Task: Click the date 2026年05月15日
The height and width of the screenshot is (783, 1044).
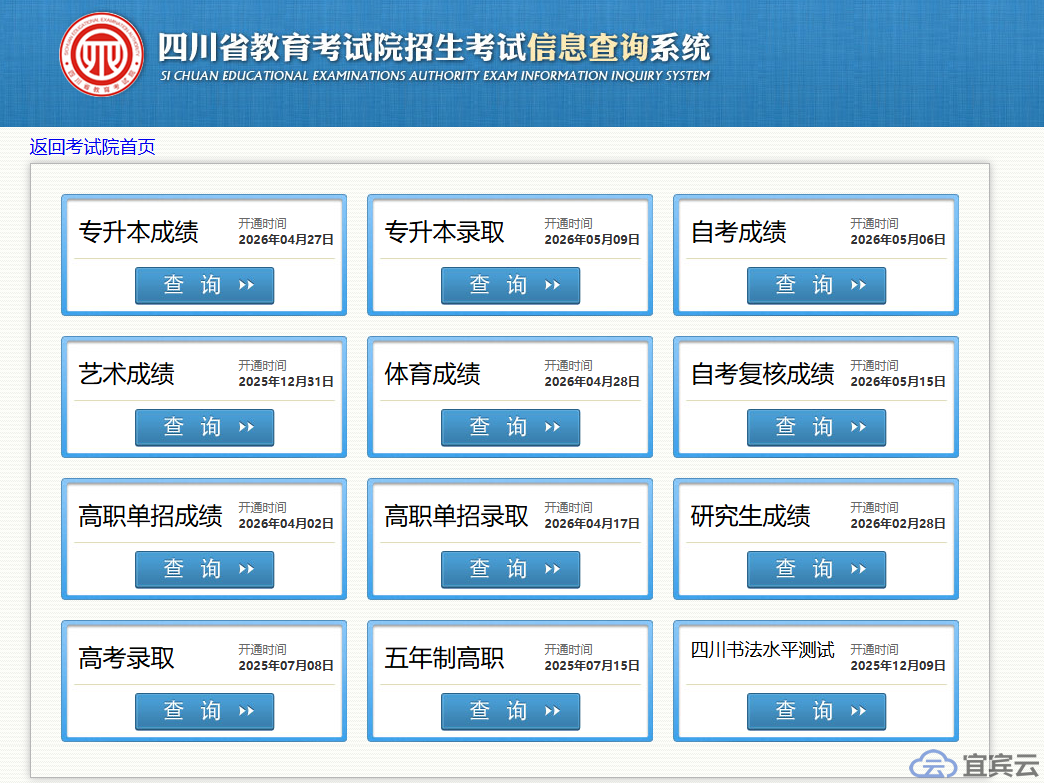Action: pos(898,382)
